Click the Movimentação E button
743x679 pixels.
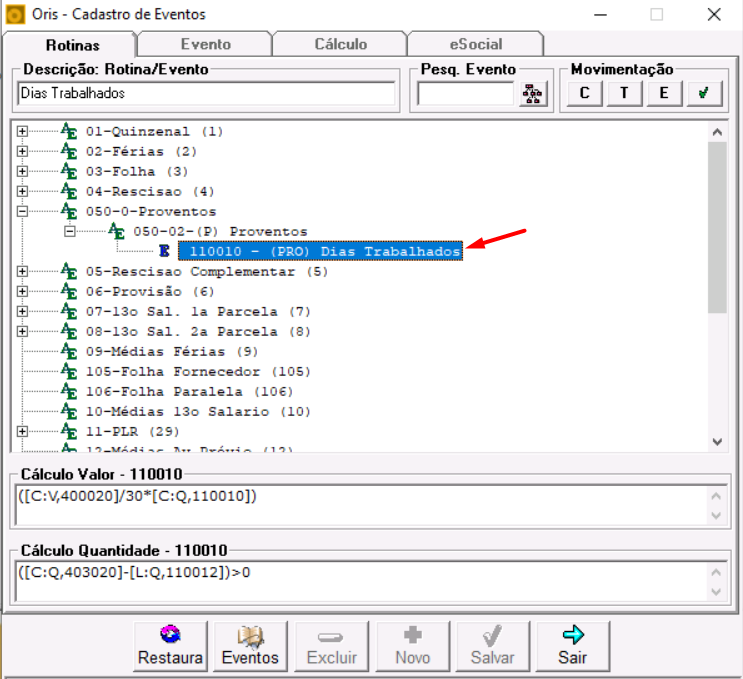tap(664, 93)
